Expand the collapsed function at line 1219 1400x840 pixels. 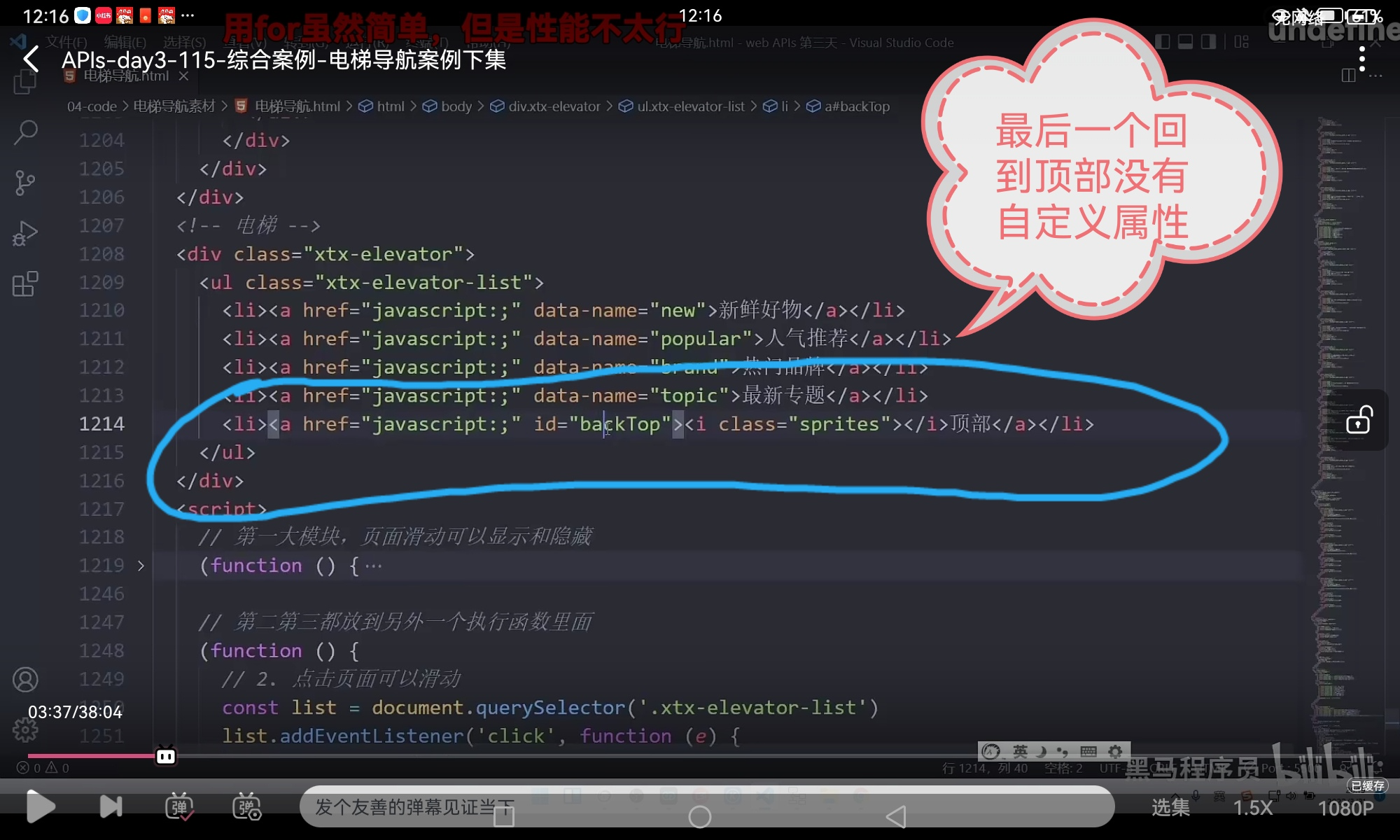click(142, 565)
